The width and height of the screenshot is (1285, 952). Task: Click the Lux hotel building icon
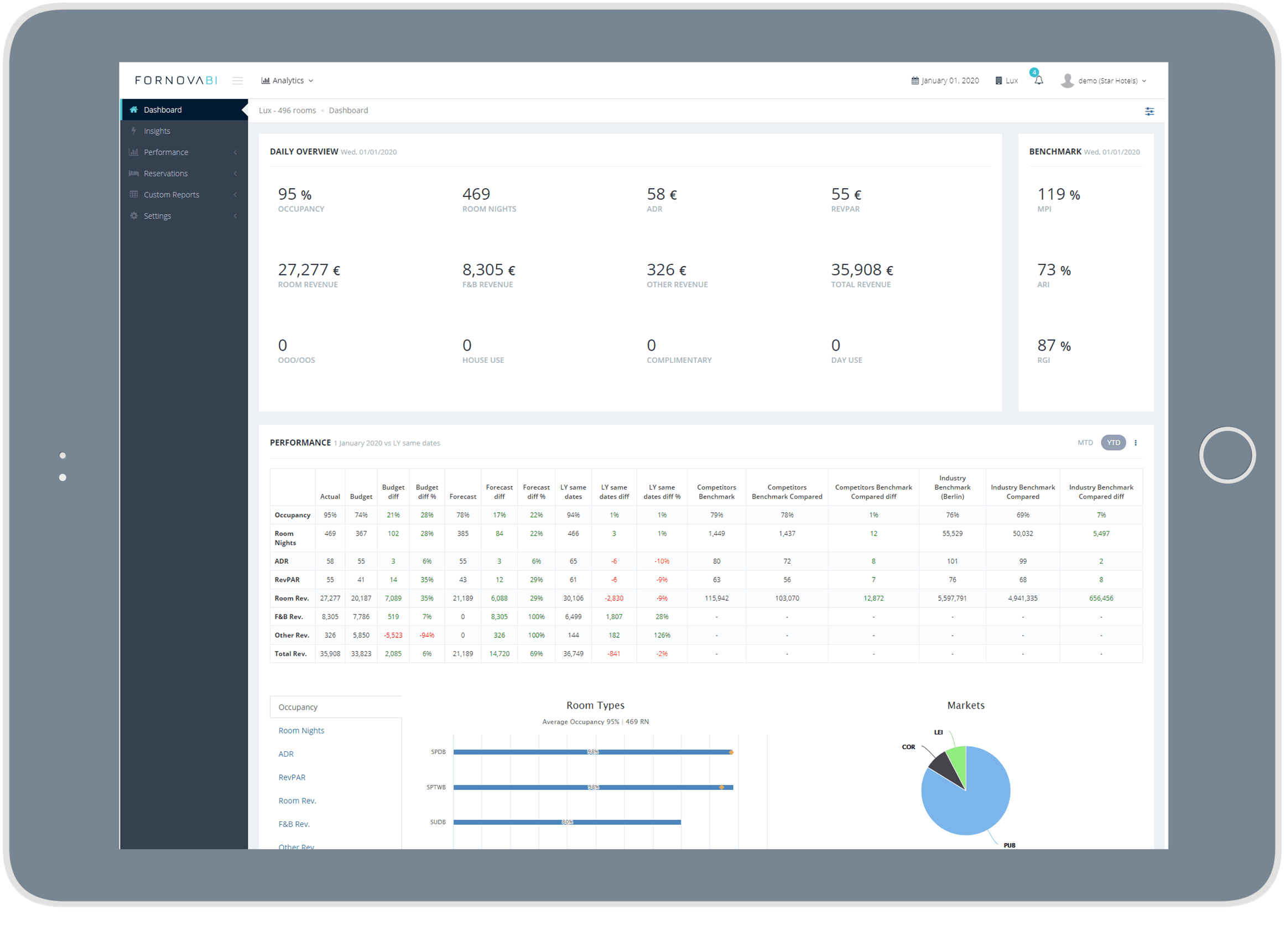pos(998,81)
